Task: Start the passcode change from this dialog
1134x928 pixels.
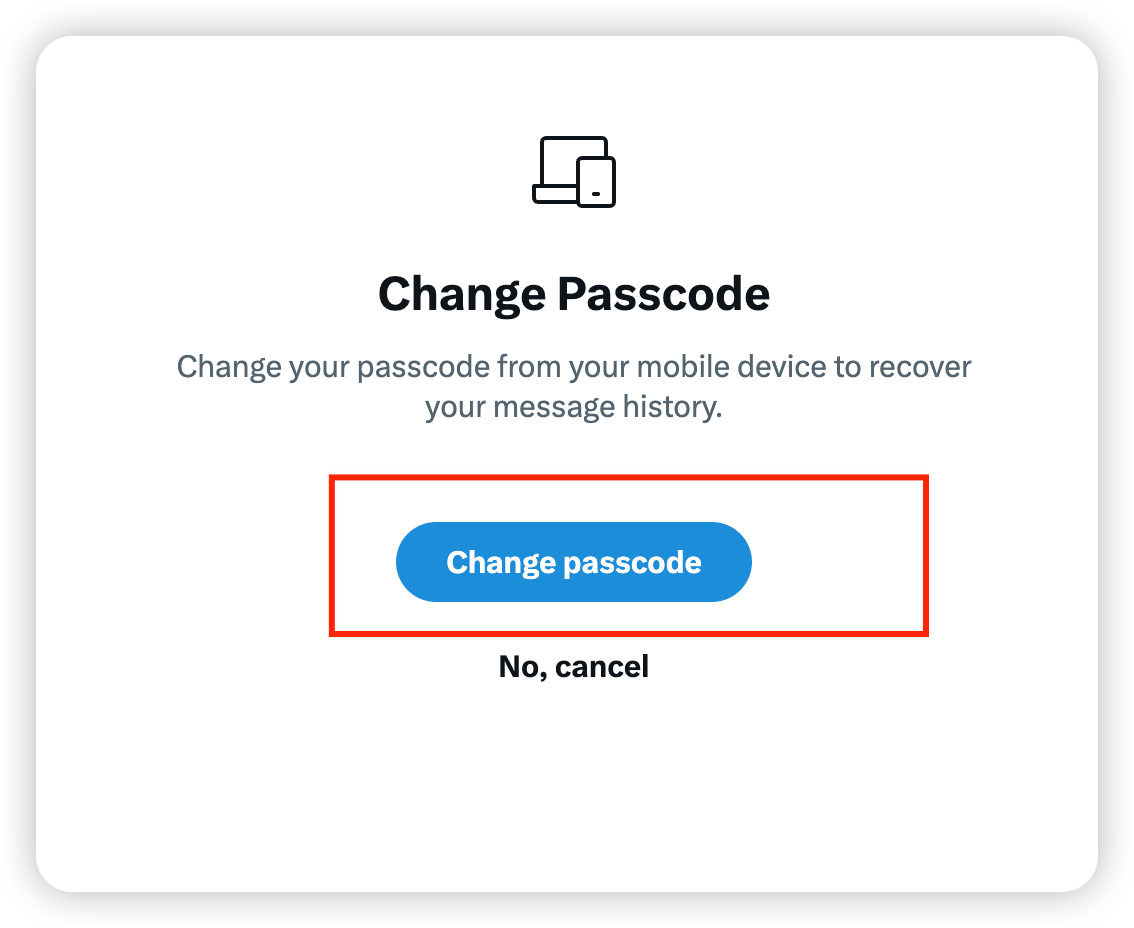Action: pyautogui.click(x=573, y=562)
